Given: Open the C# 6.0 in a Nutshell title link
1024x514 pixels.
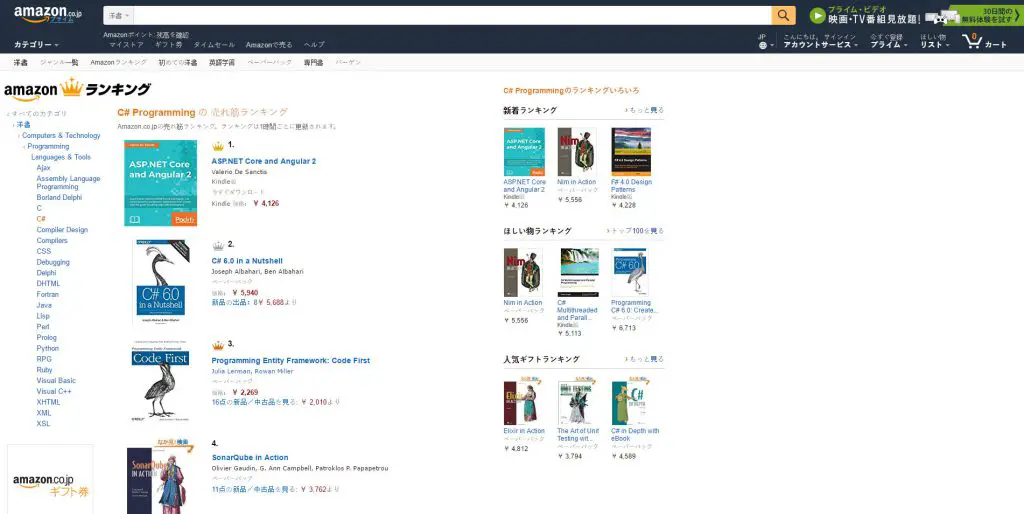Looking at the screenshot, I should pos(247,261).
